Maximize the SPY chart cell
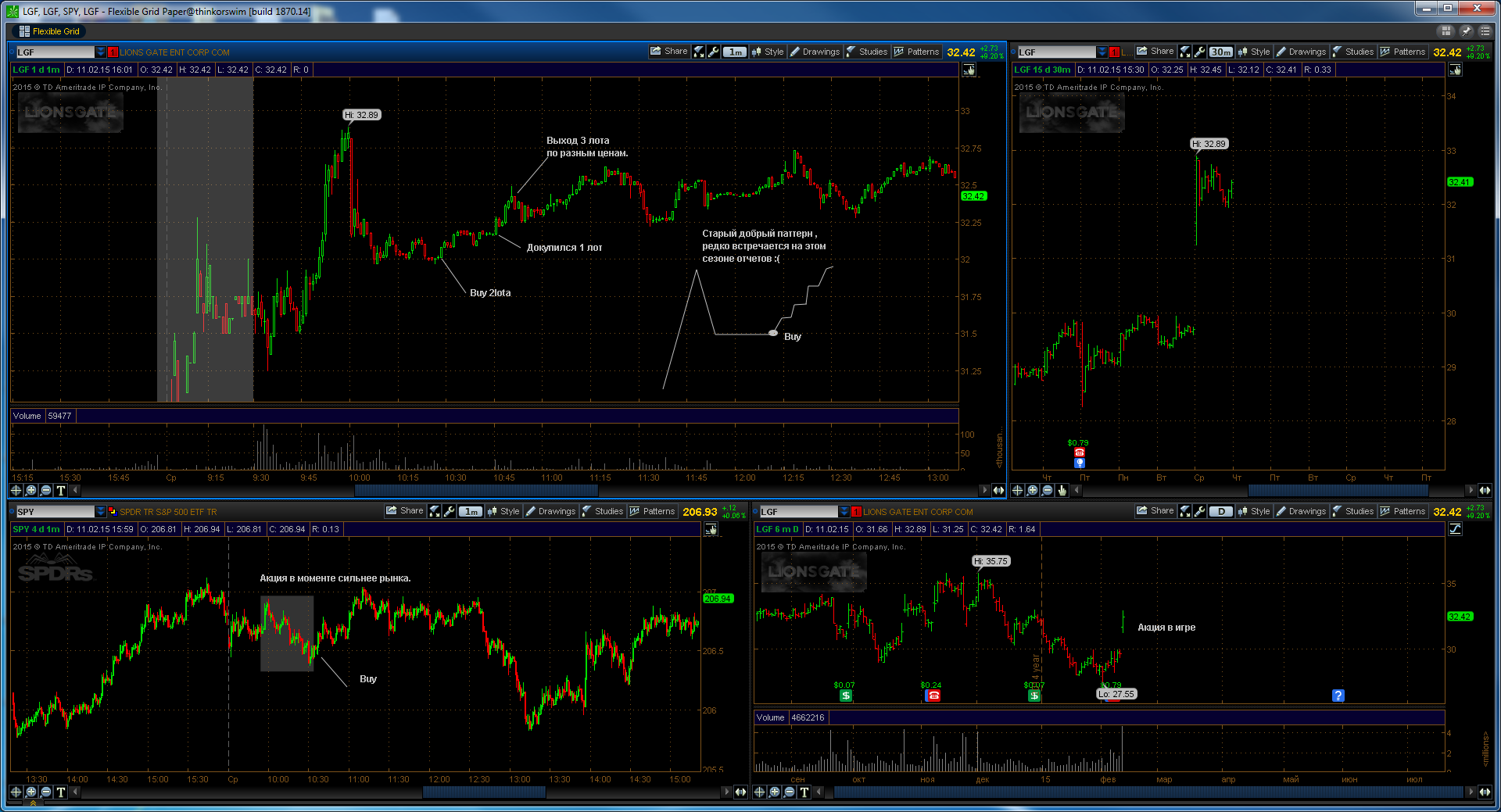This screenshot has width=1501, height=812. (x=435, y=511)
